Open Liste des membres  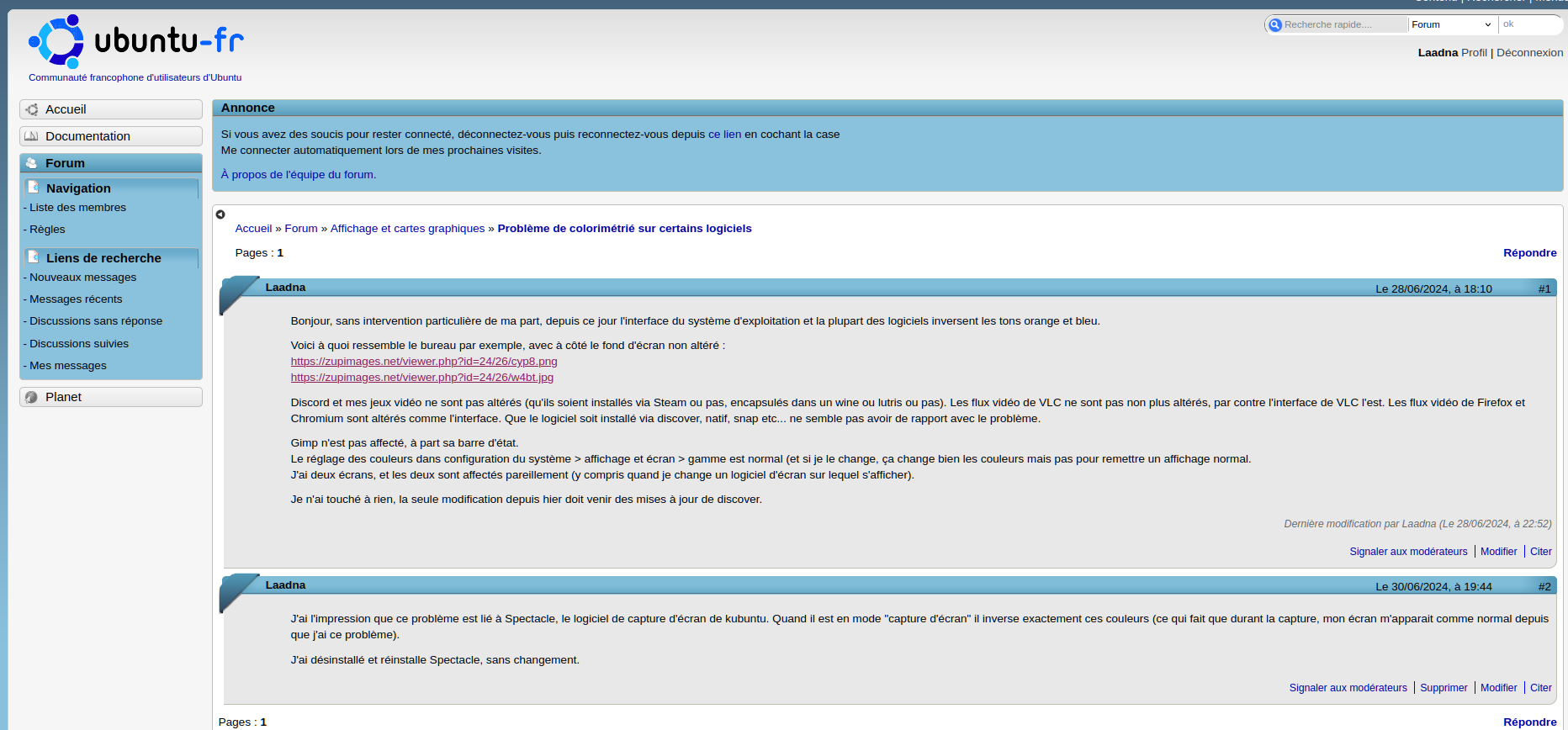(77, 208)
